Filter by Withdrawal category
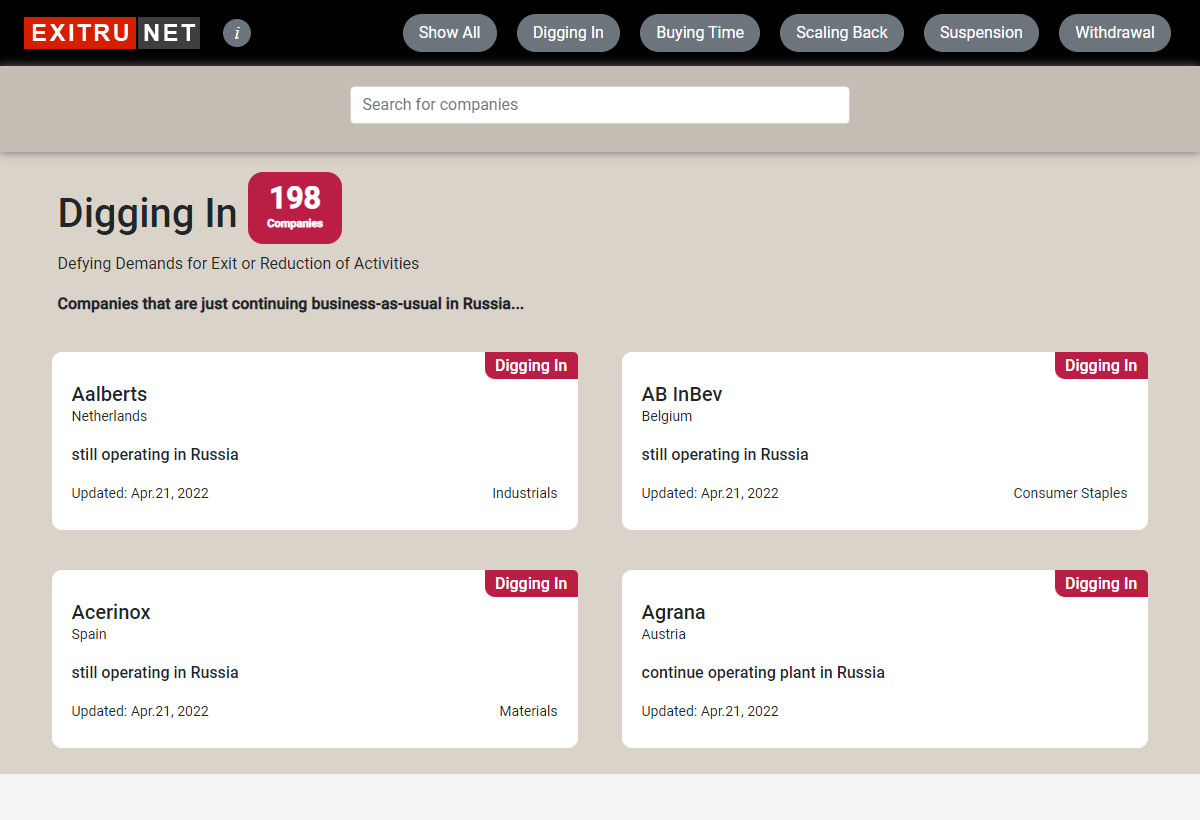1200x820 pixels. click(x=1114, y=33)
